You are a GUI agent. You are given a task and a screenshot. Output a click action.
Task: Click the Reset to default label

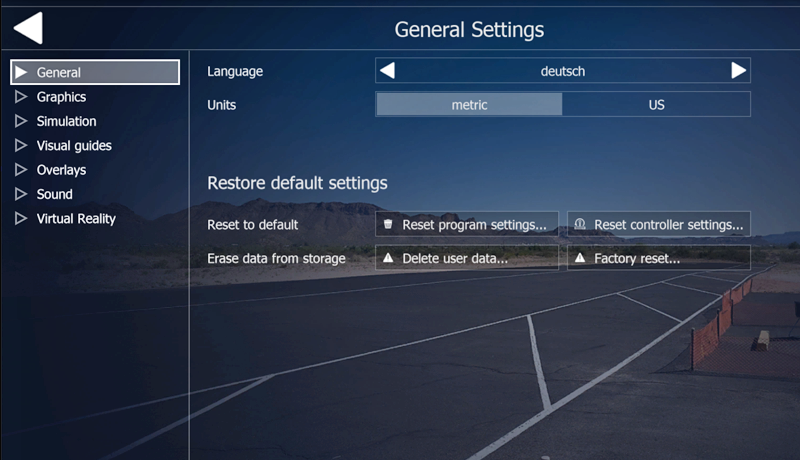(253, 225)
